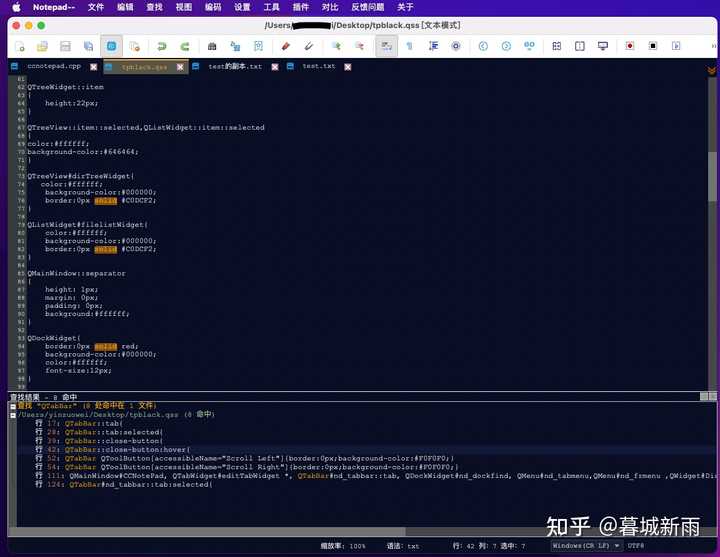720x557 pixels.
Task: Switch to the ccnotepad.cpp tab
Action: 54,66
